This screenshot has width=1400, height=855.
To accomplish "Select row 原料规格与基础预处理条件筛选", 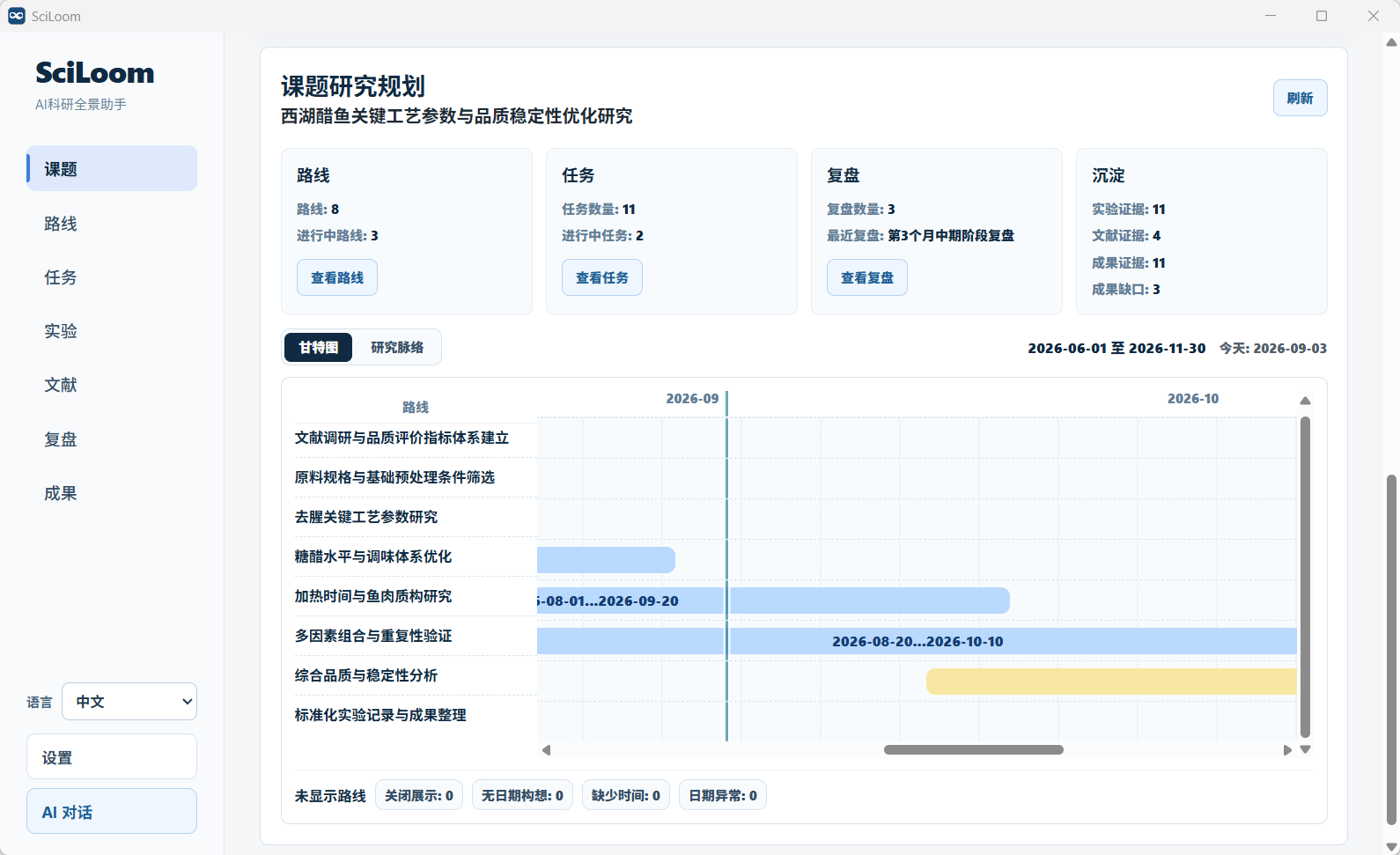I will (416, 477).
